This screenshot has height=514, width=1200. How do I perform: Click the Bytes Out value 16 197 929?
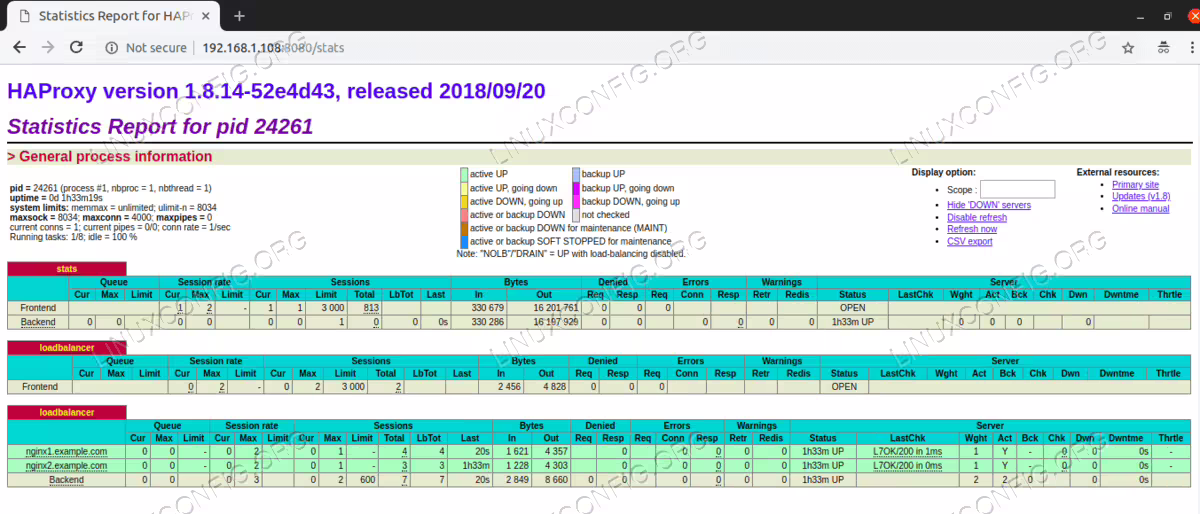[554, 322]
